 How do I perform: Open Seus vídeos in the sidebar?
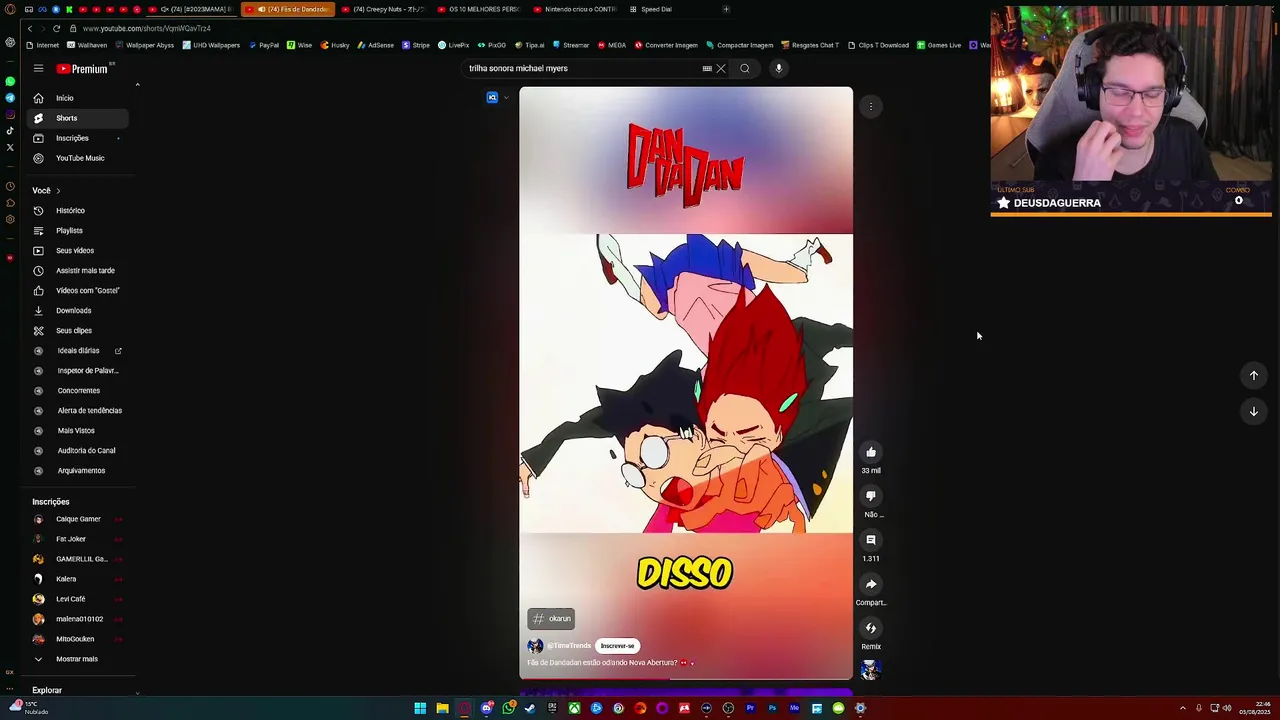pyautogui.click(x=78, y=251)
